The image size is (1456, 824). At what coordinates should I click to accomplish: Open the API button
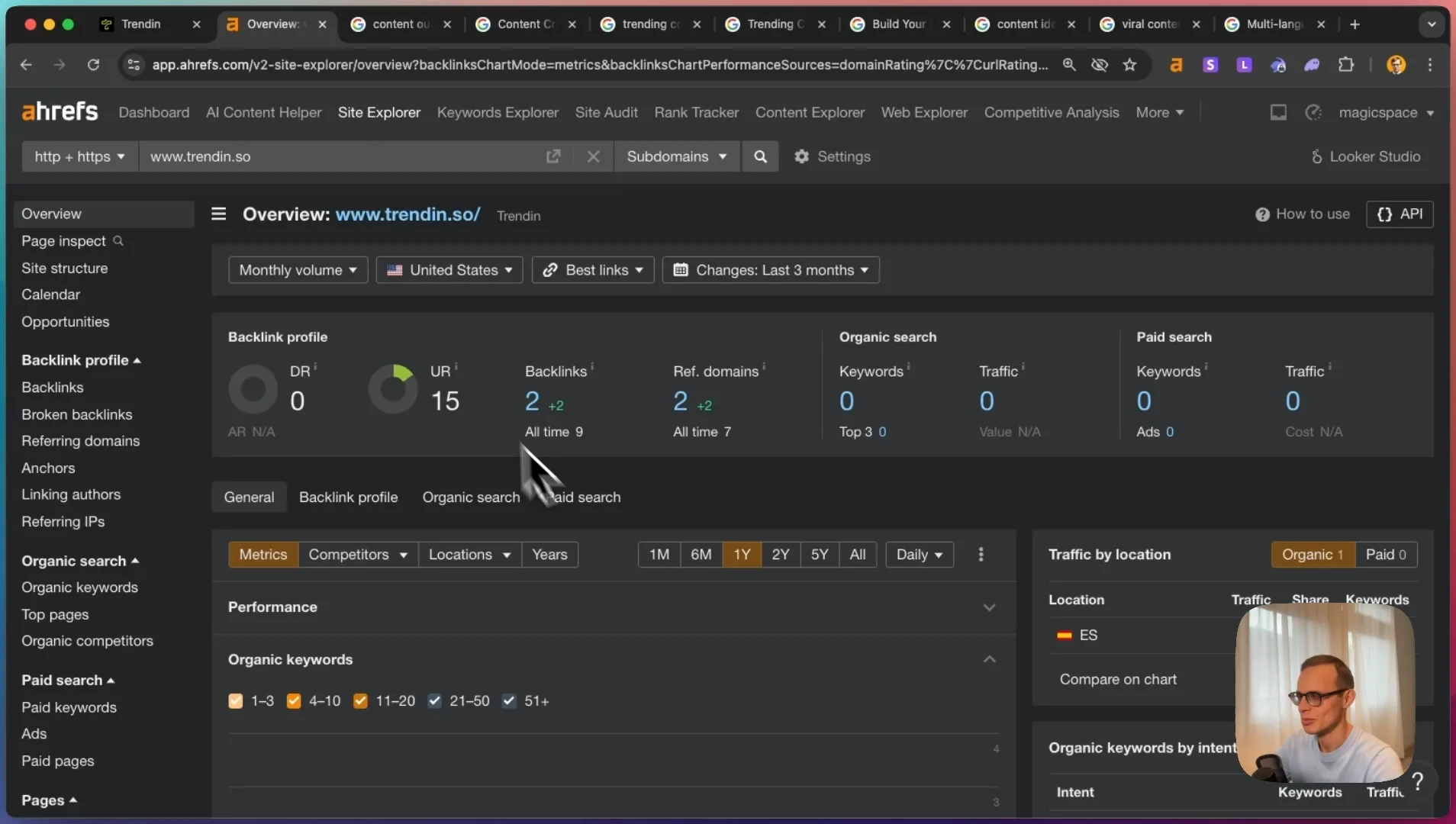(1400, 214)
